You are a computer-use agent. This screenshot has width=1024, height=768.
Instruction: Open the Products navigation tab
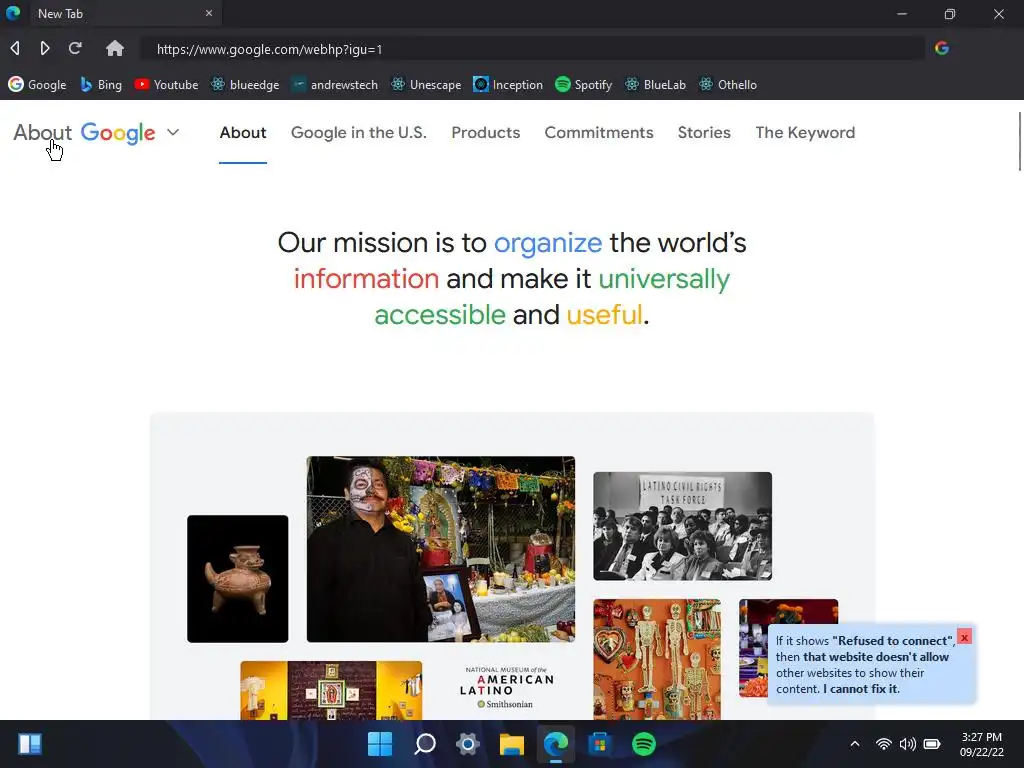coord(485,133)
